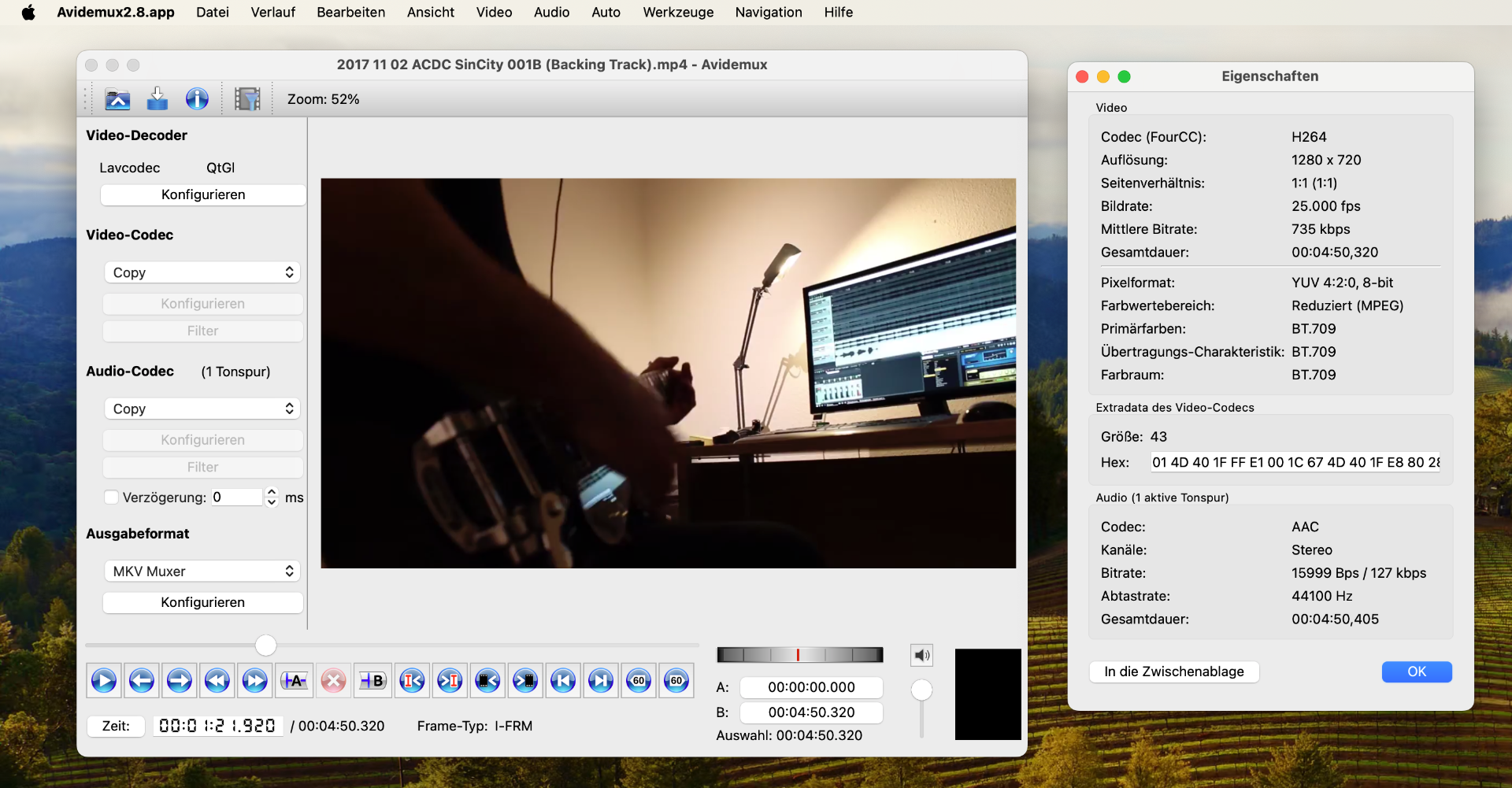Click the Verzögerung delay value field
The image size is (1512, 788).
[x=235, y=498]
